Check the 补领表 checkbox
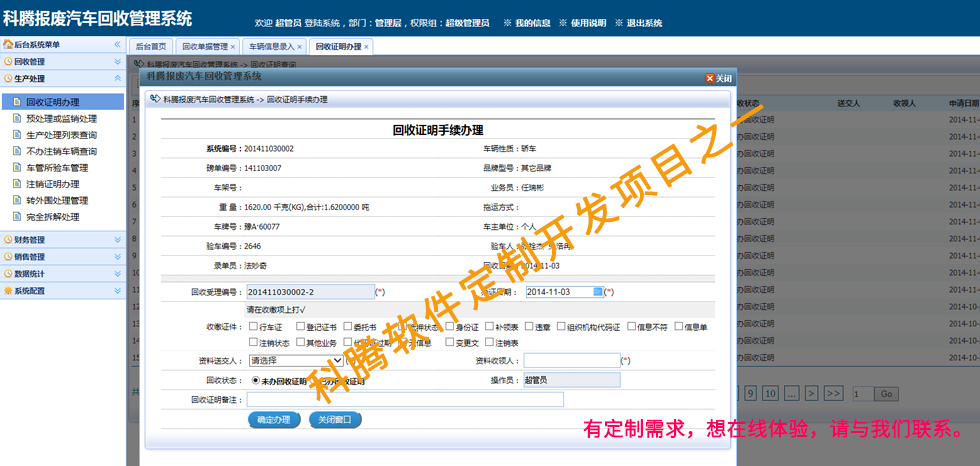 click(489, 326)
